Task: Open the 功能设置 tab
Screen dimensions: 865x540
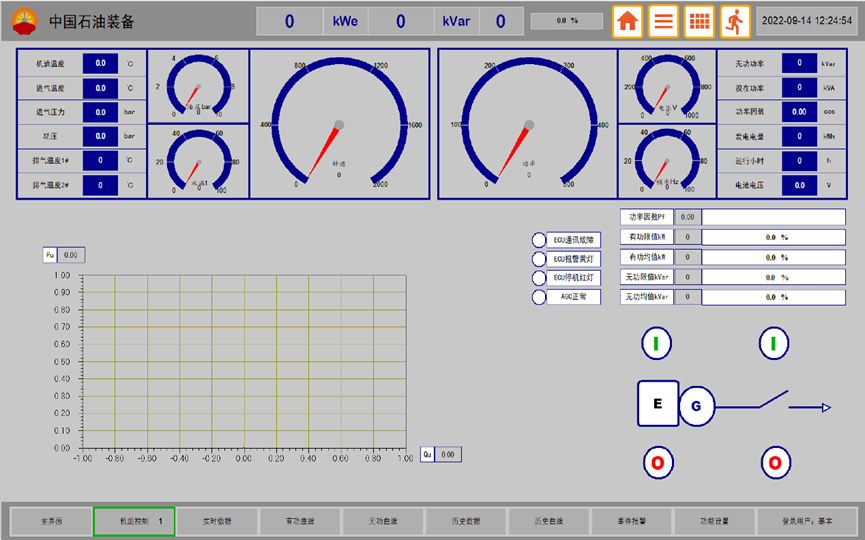Action: coord(714,521)
